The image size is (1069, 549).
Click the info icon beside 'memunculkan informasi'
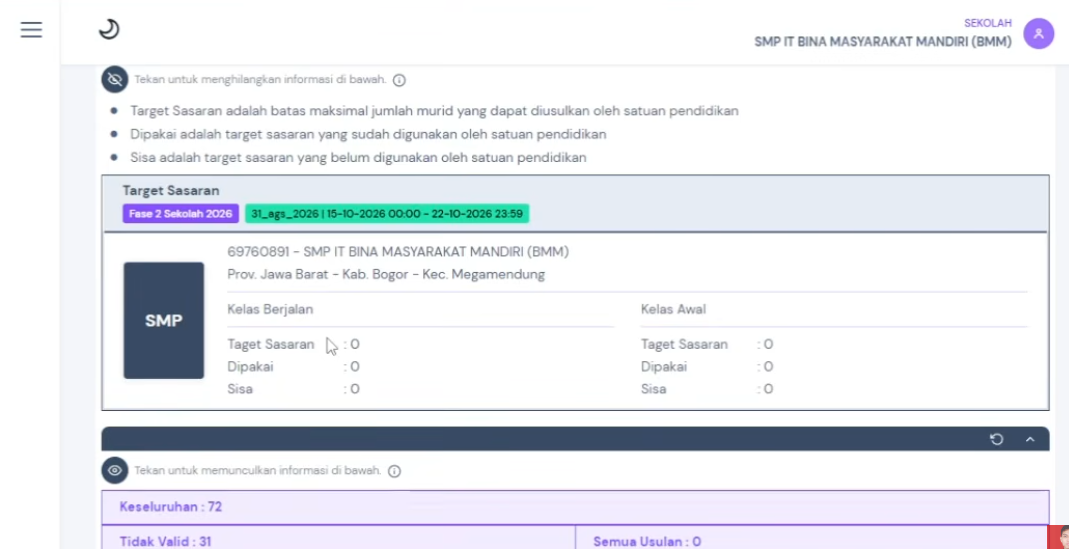tap(394, 471)
